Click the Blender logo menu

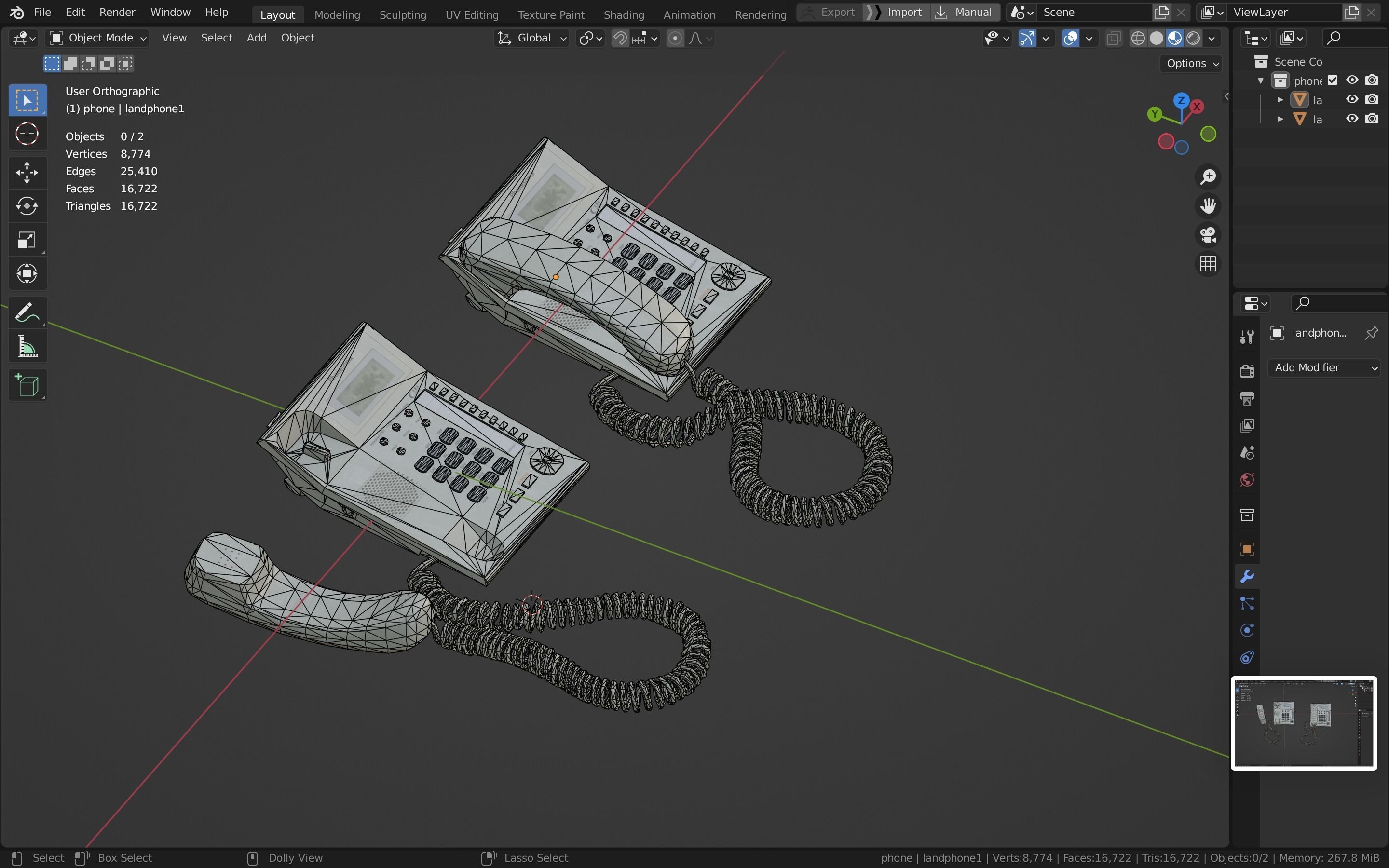coord(17,12)
